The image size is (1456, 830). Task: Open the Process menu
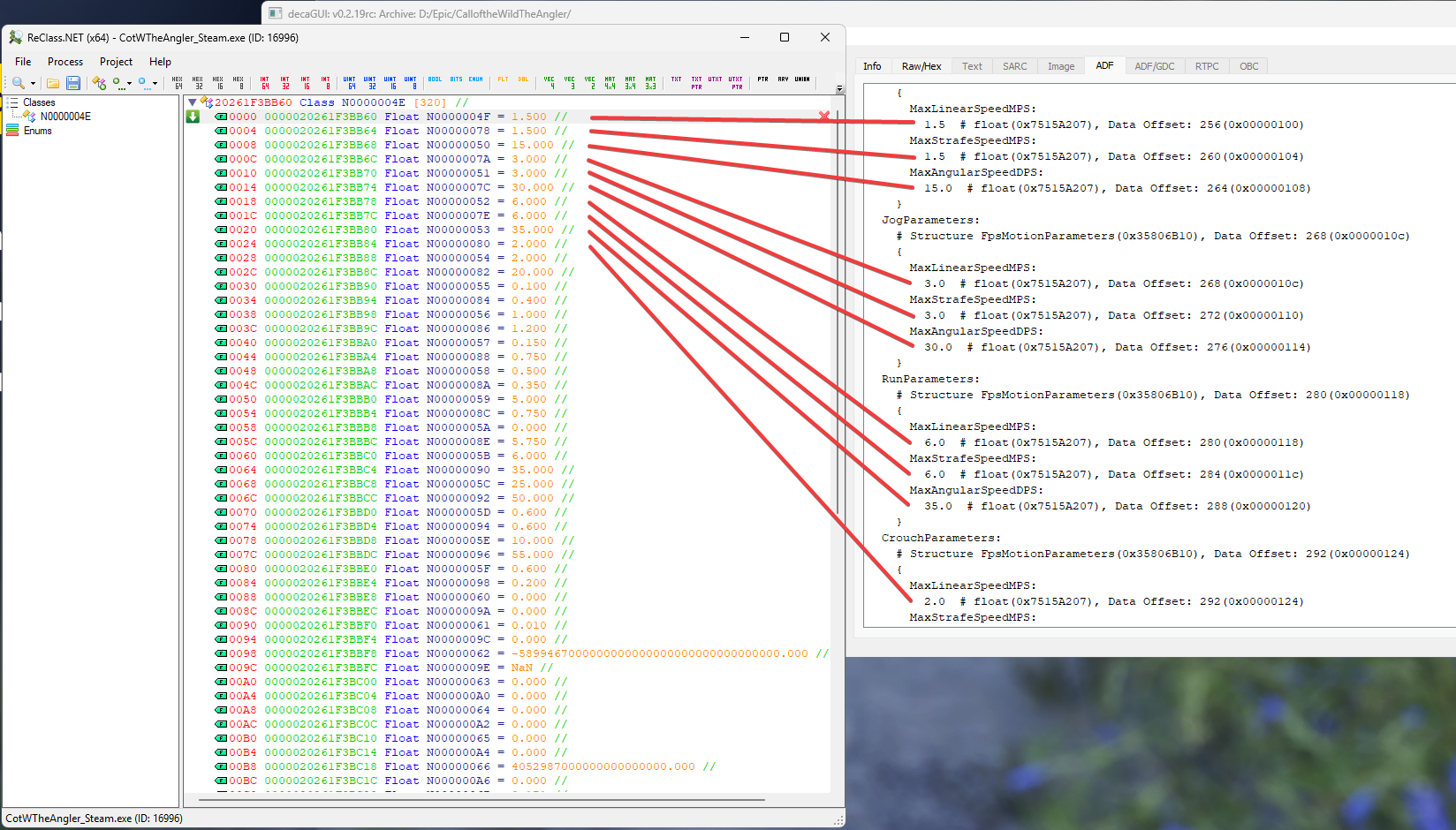(65, 62)
